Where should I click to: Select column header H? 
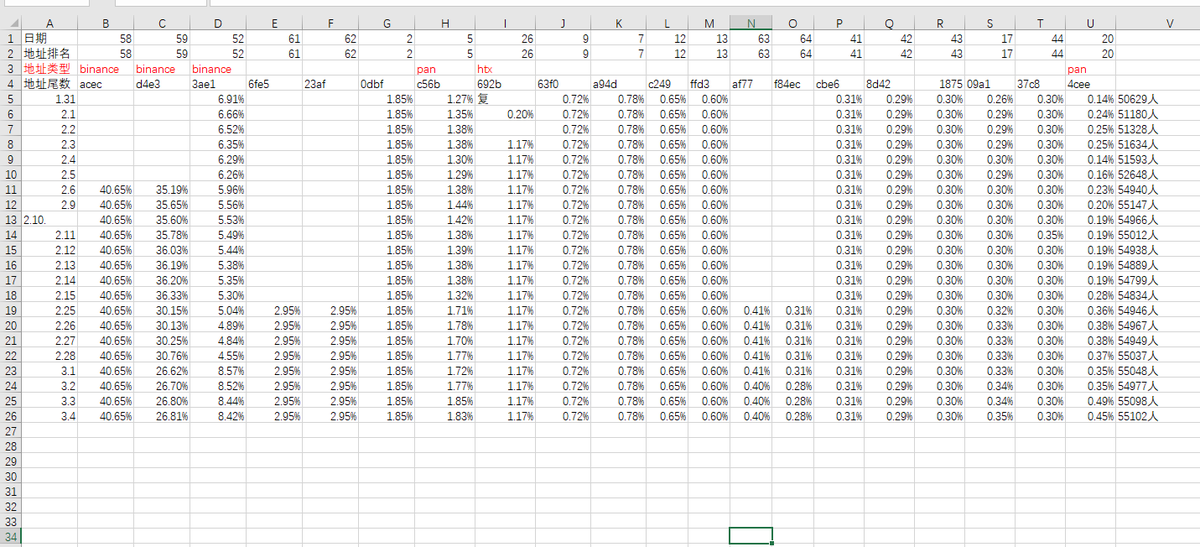444,23
